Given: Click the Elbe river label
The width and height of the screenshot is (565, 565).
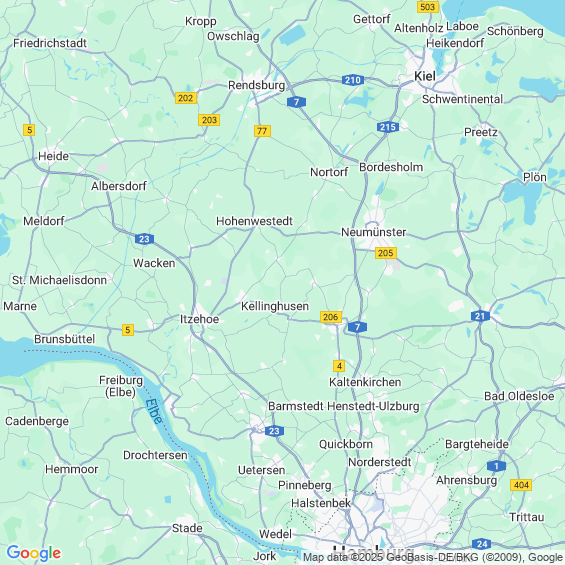Looking at the screenshot, I should [154, 411].
